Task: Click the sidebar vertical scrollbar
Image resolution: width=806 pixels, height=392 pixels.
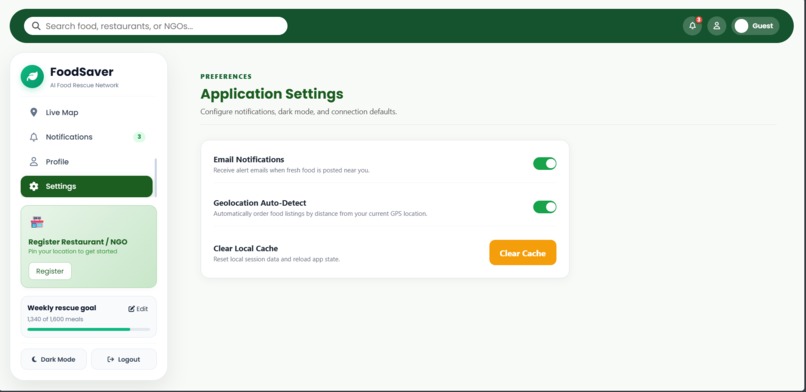Action: 156,177
